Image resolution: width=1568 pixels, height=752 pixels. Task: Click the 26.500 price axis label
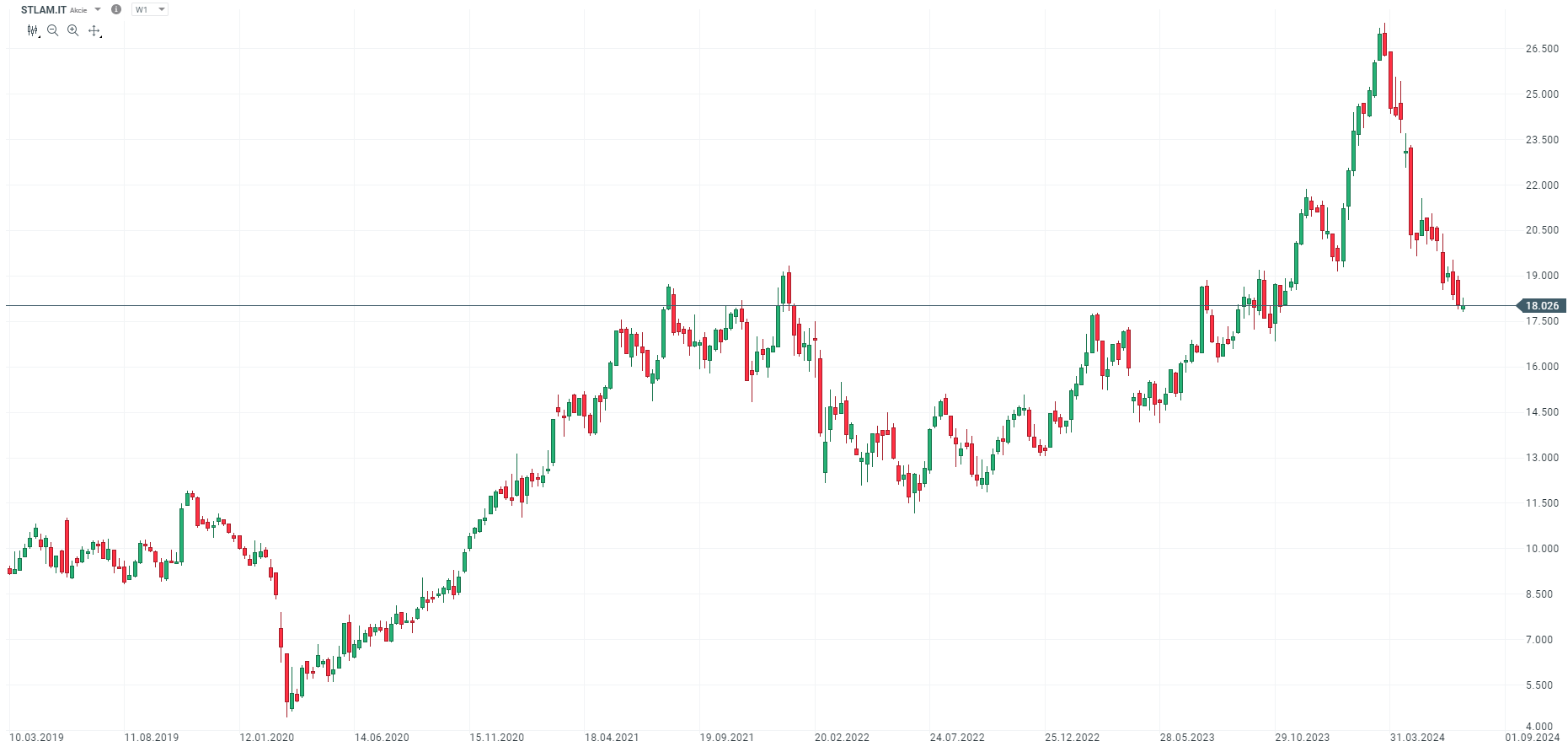1542,49
